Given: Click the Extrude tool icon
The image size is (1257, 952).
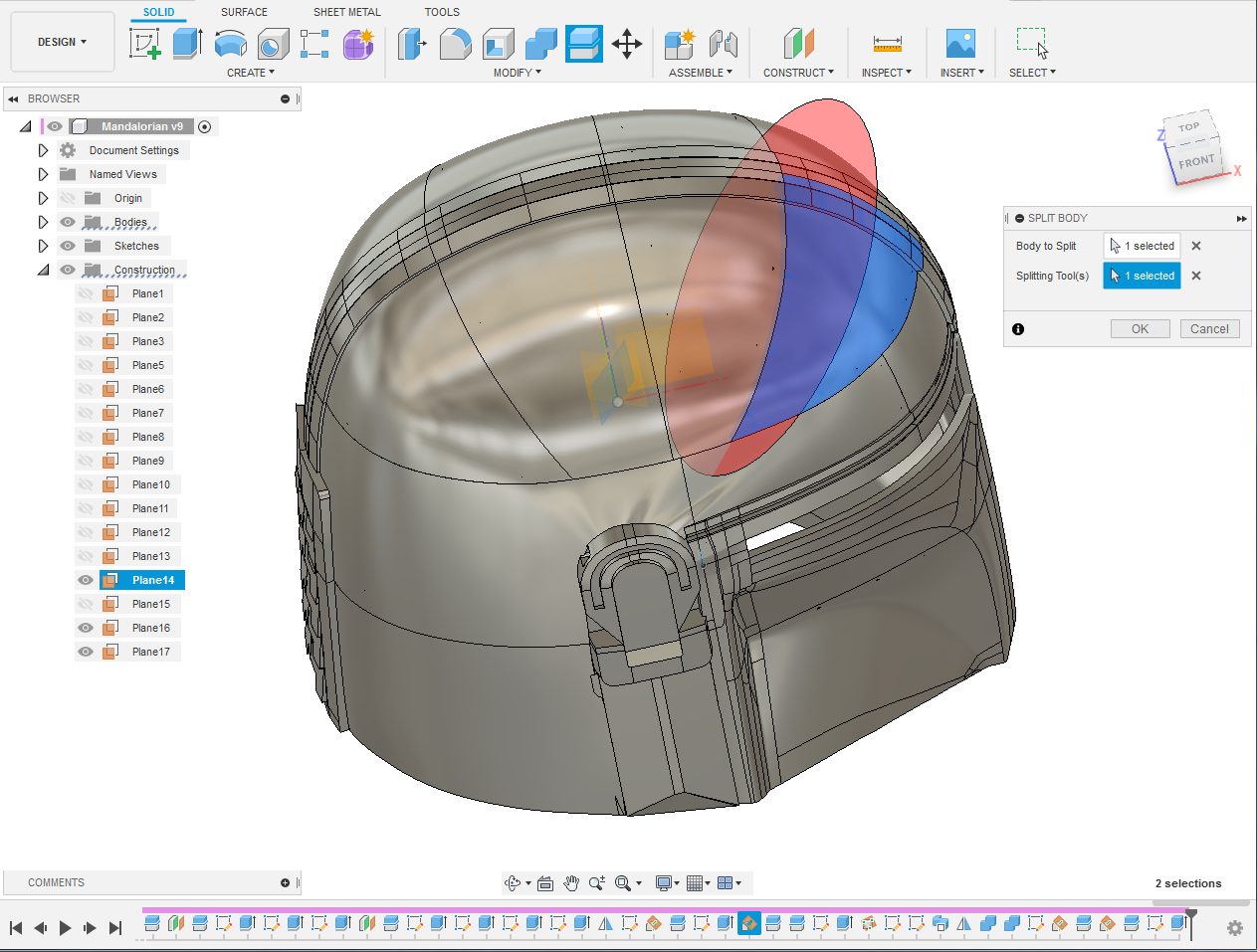Looking at the screenshot, I should [187, 44].
